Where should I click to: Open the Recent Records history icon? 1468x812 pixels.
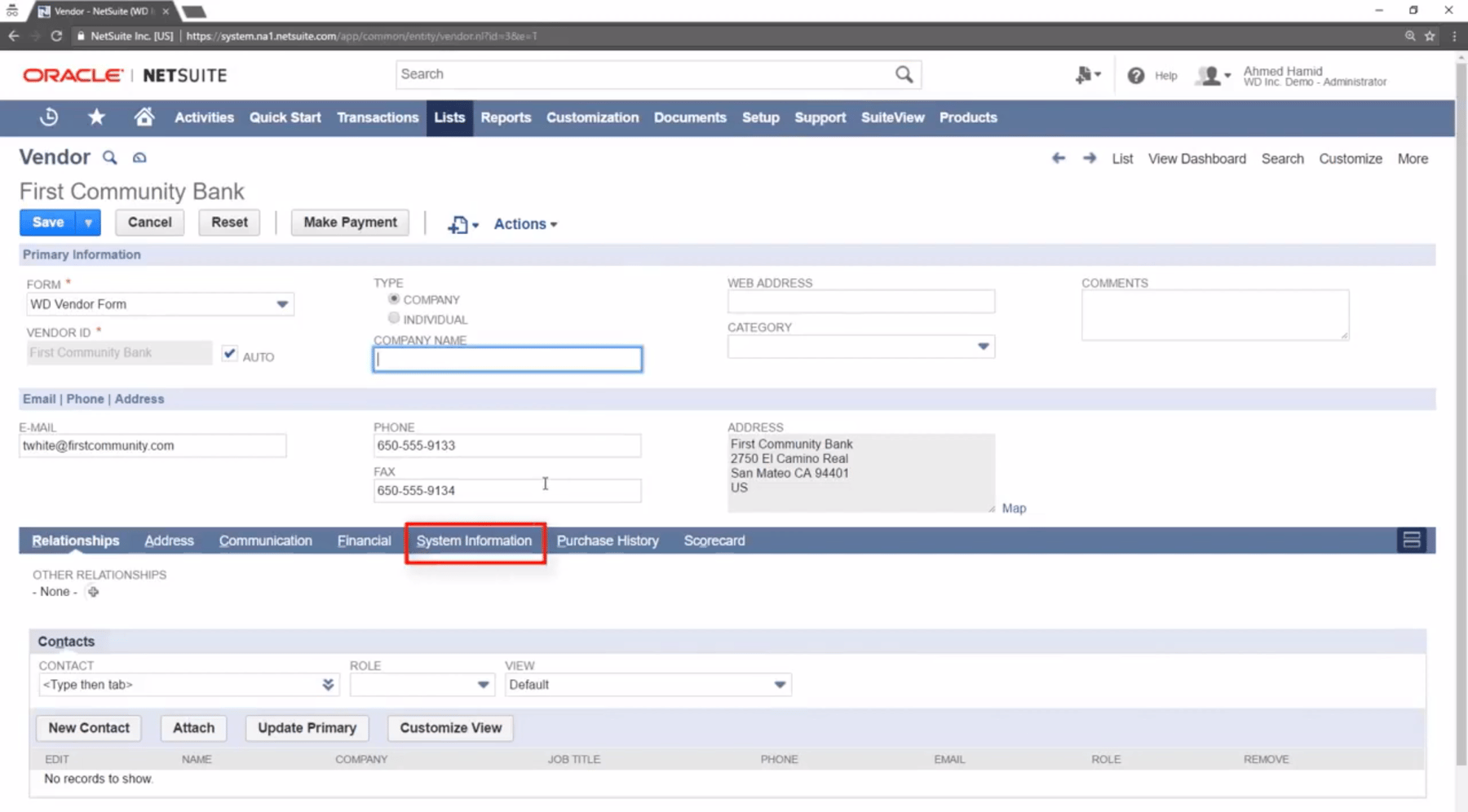tap(49, 117)
